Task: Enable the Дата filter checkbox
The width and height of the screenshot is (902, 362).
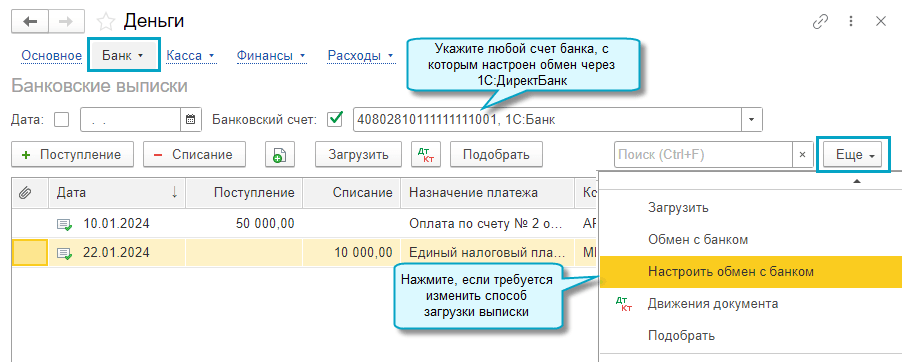Action: [x=61, y=120]
